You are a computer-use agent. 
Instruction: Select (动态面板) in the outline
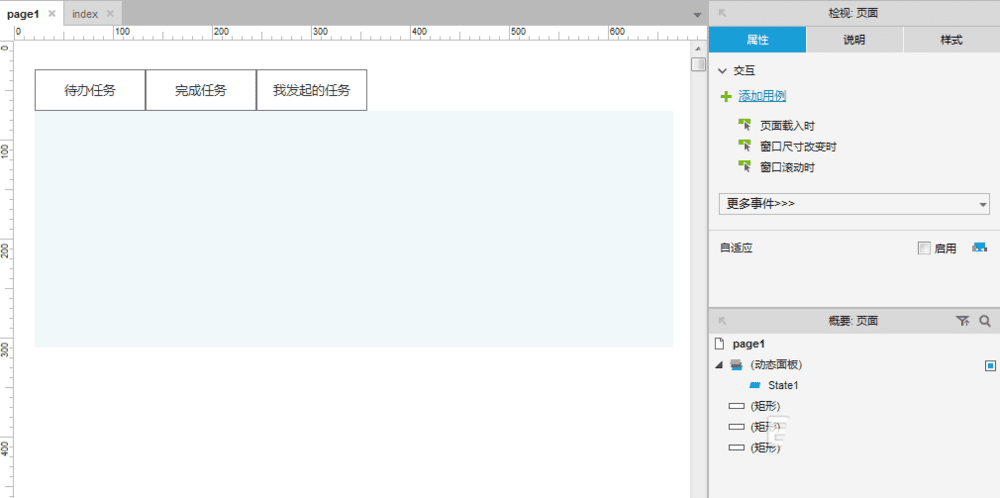coord(776,365)
